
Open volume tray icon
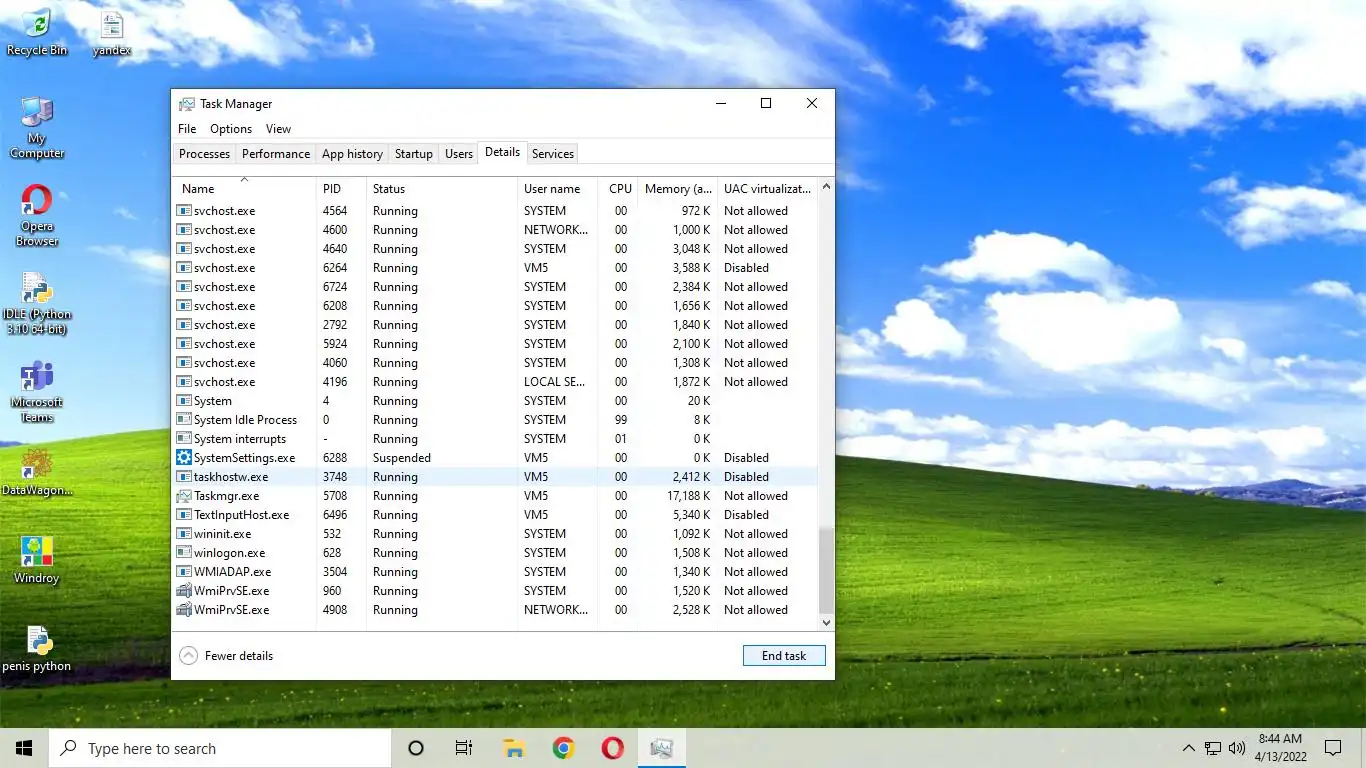click(1237, 748)
